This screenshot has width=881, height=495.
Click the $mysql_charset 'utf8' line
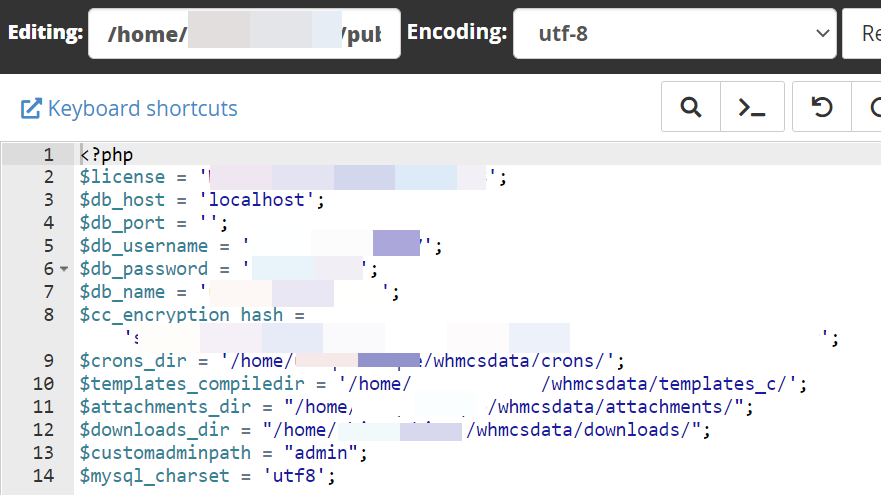point(207,476)
